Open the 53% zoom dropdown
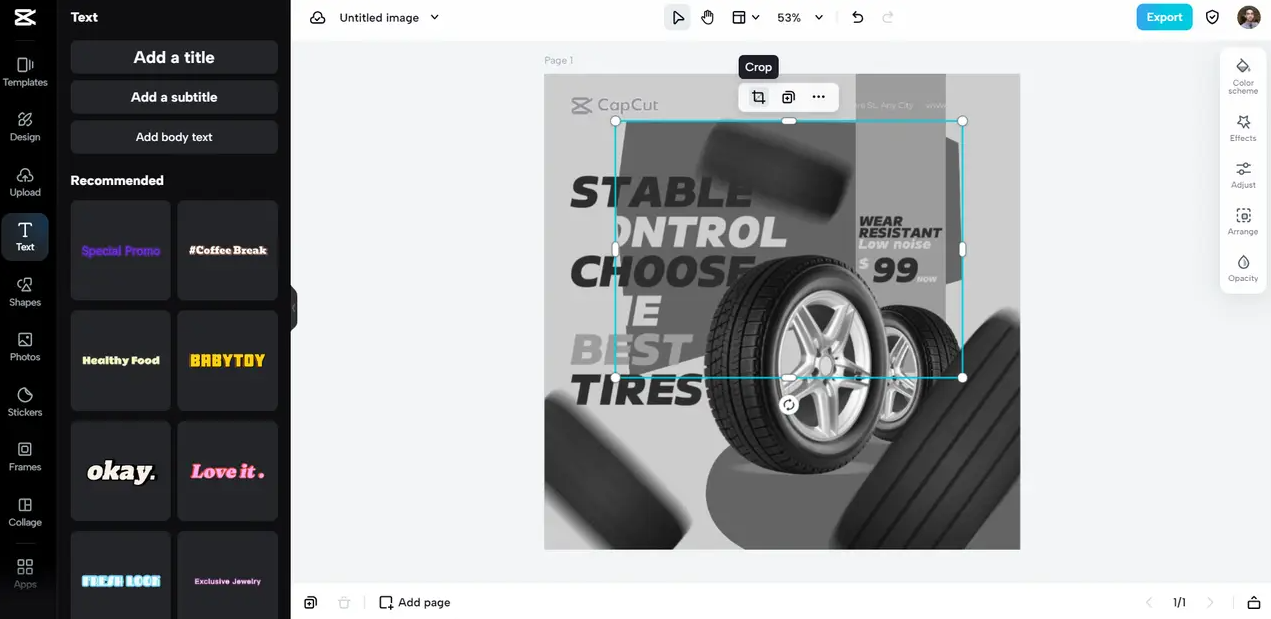The width and height of the screenshot is (1271, 619). [800, 17]
